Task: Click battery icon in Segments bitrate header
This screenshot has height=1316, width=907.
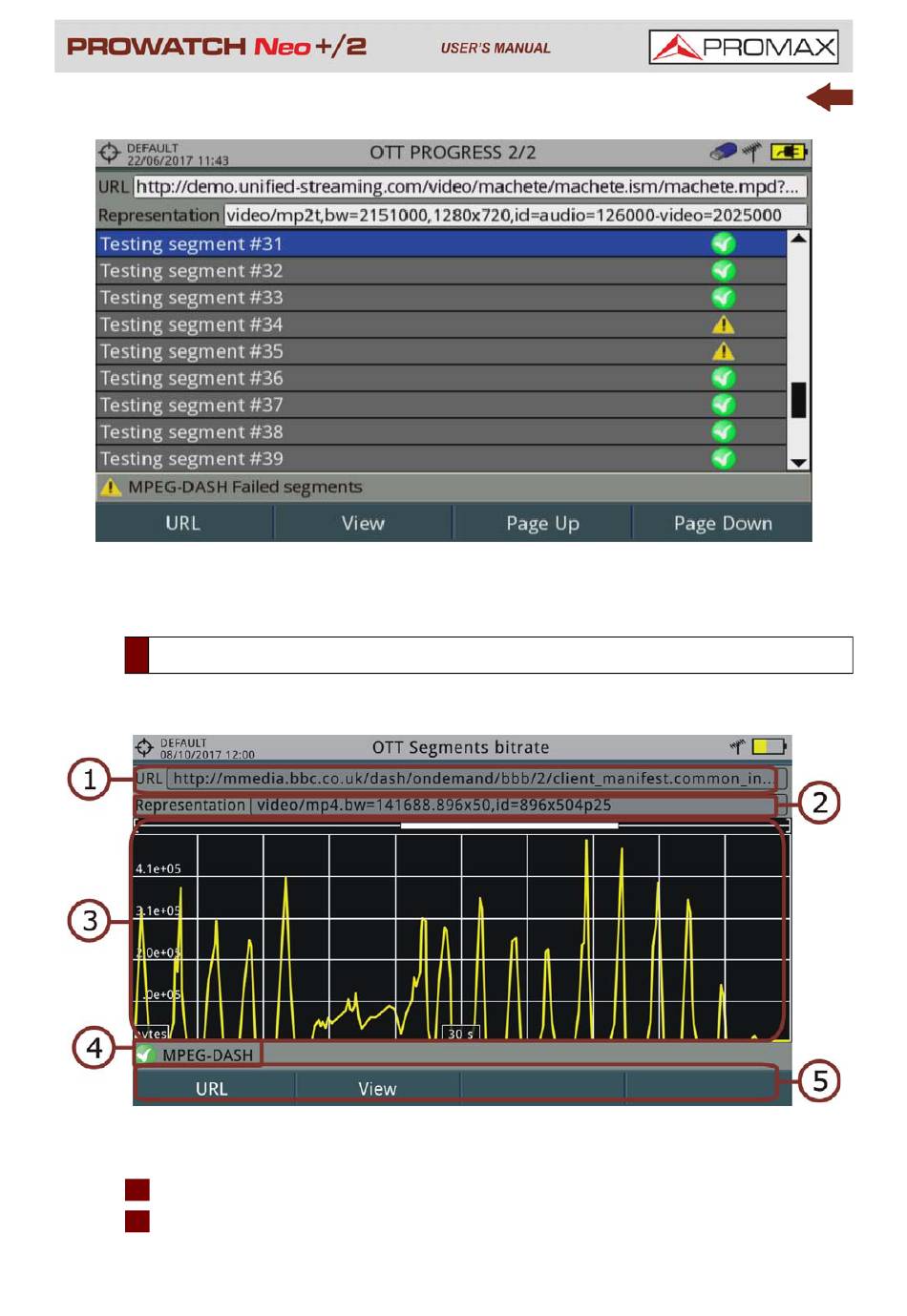Action: point(770,746)
